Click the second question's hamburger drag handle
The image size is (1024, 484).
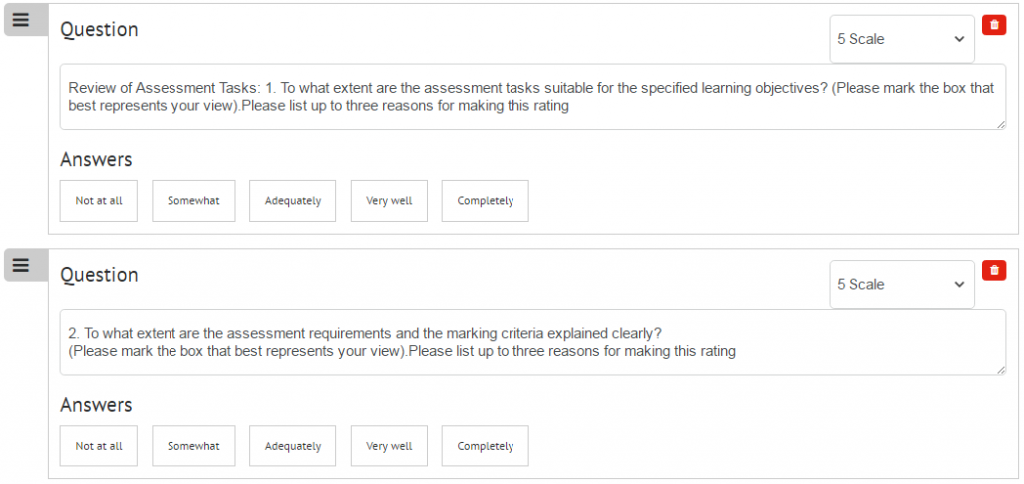point(24,265)
